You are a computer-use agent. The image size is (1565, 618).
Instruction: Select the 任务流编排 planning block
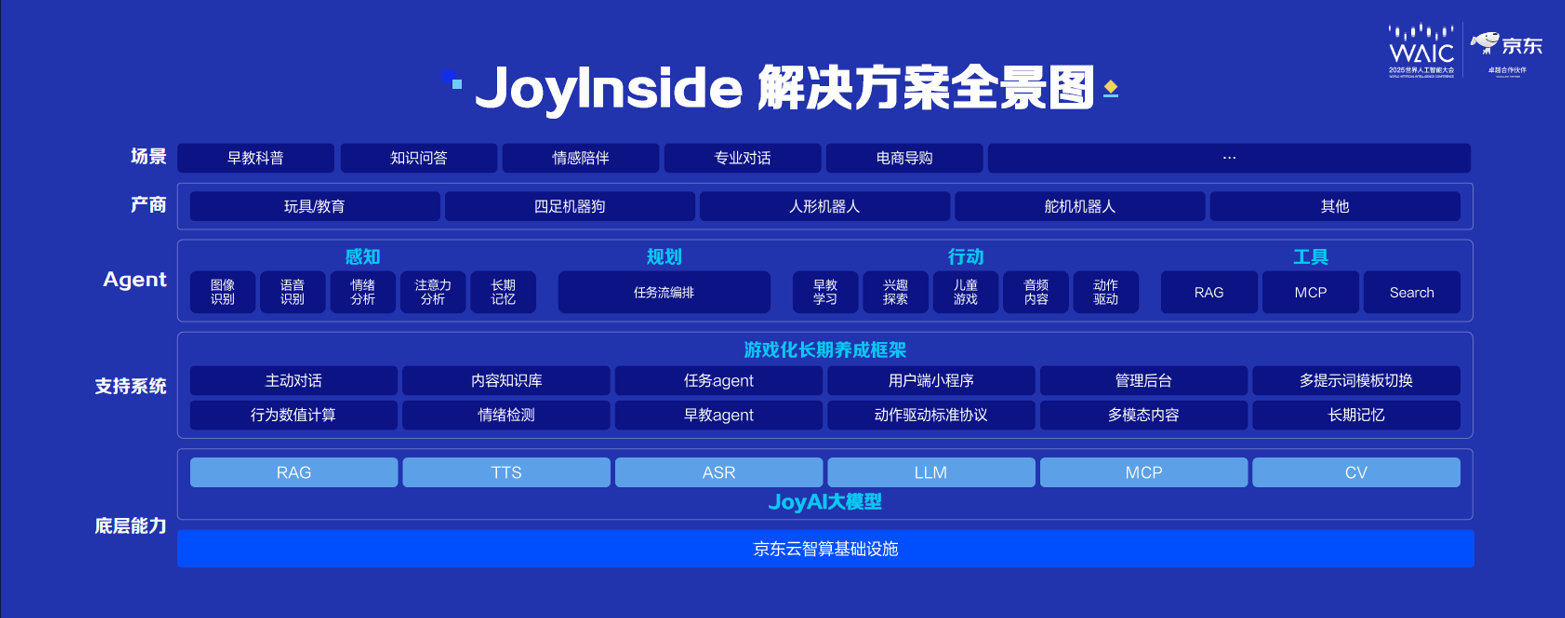(x=663, y=292)
